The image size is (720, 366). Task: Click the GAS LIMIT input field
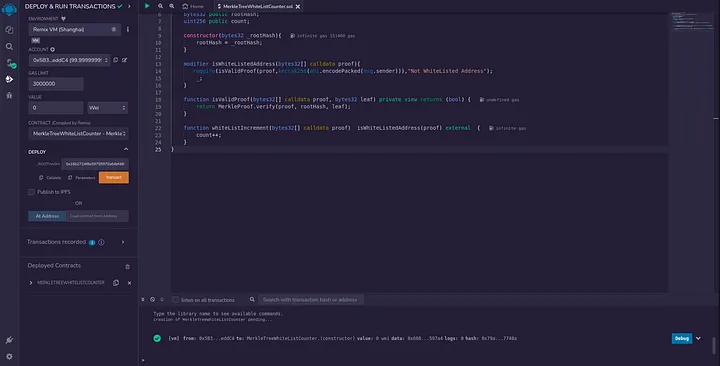pyautogui.click(x=56, y=84)
